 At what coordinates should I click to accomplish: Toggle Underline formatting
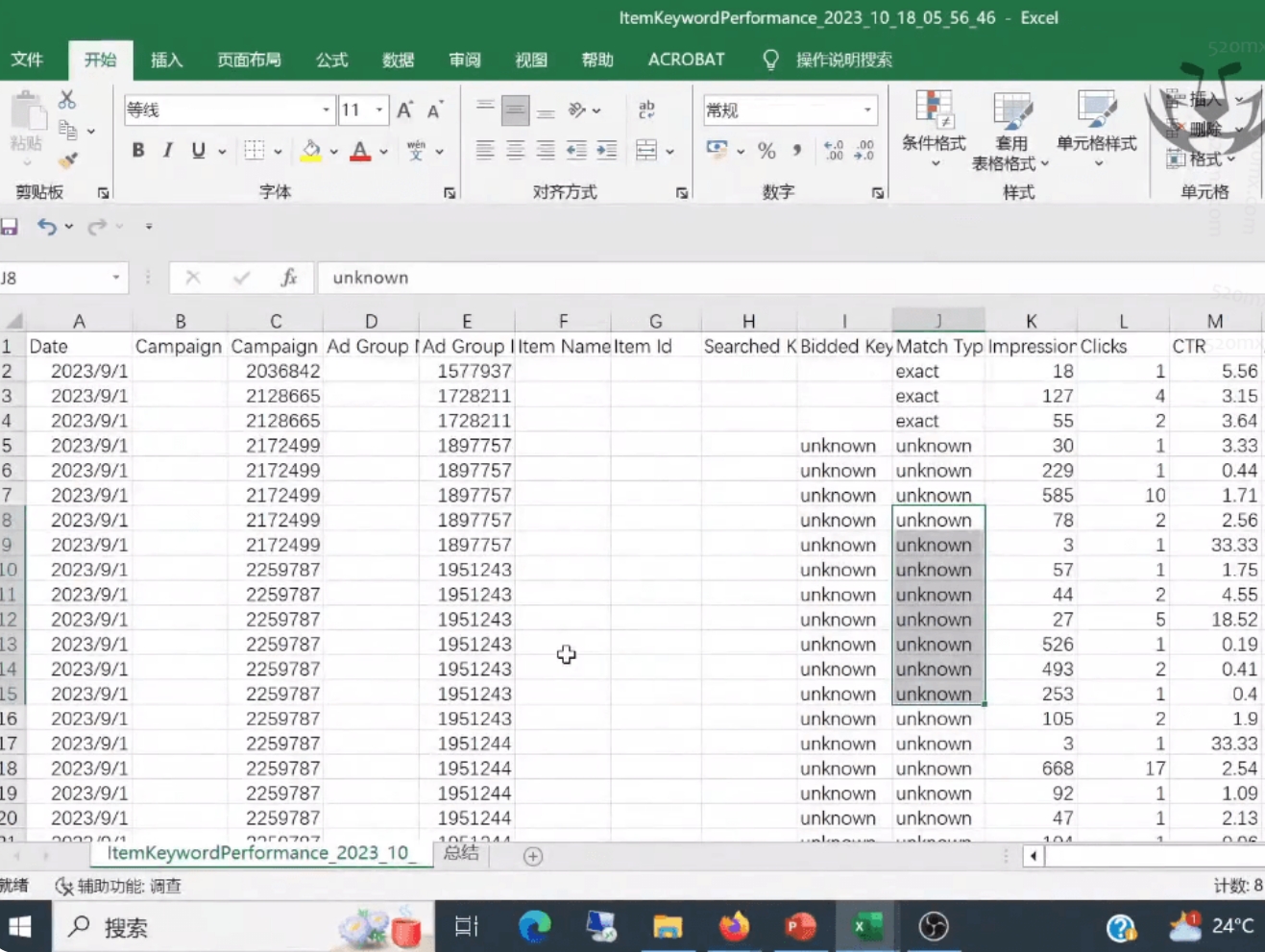198,151
